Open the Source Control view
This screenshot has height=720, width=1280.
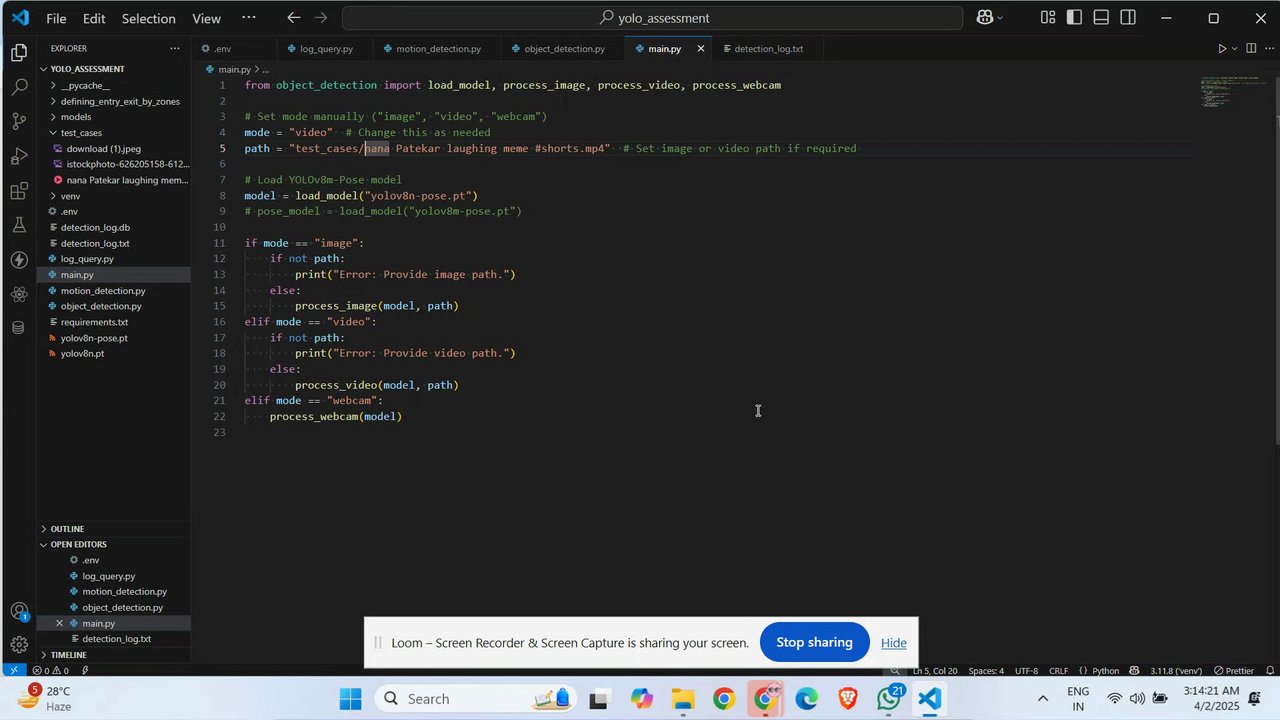point(19,122)
